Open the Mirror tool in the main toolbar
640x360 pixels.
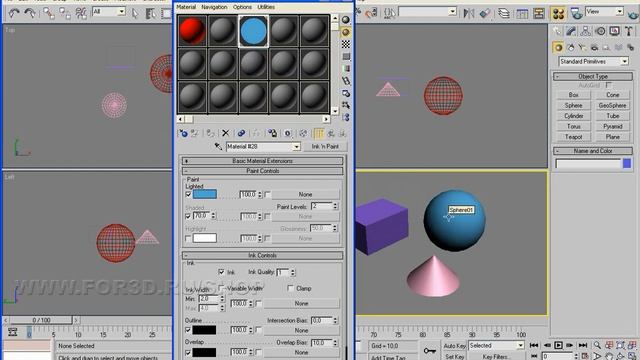coord(469,13)
